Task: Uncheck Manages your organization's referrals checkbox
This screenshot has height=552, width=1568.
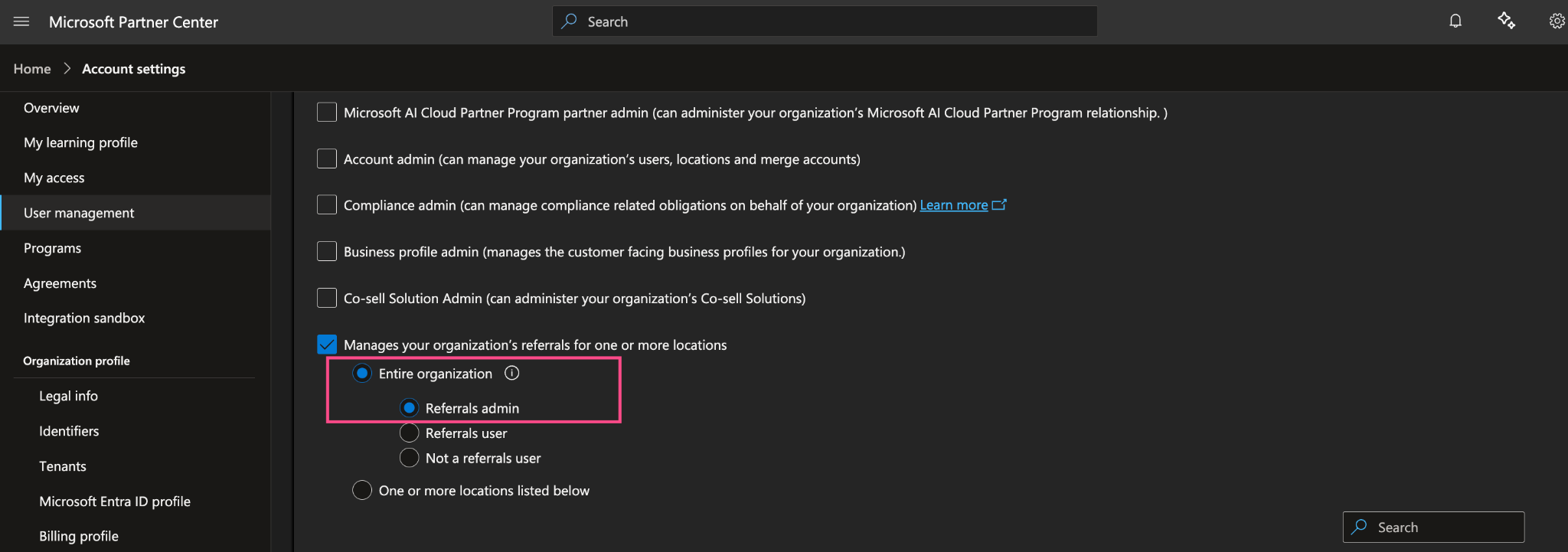Action: pyautogui.click(x=327, y=345)
